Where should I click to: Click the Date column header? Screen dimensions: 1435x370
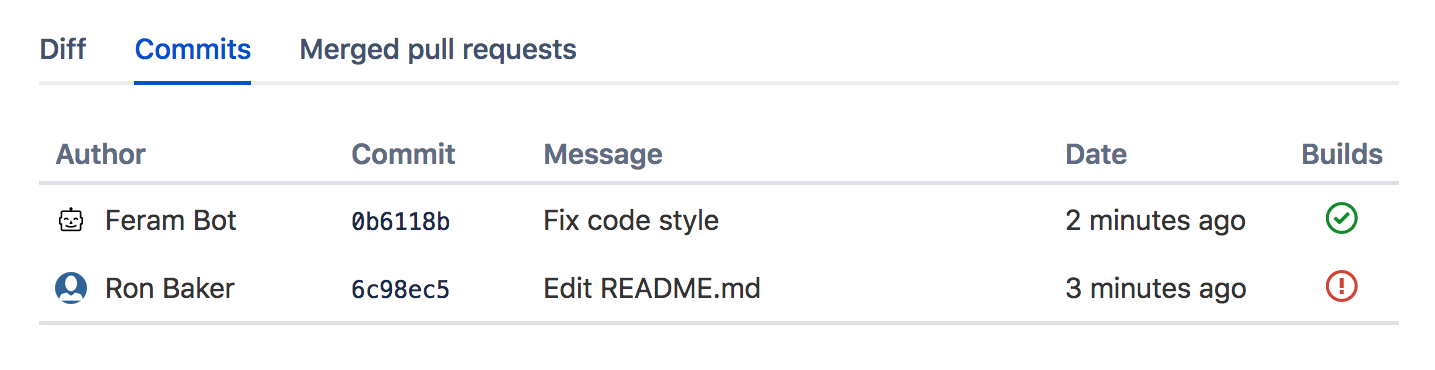tap(1096, 154)
